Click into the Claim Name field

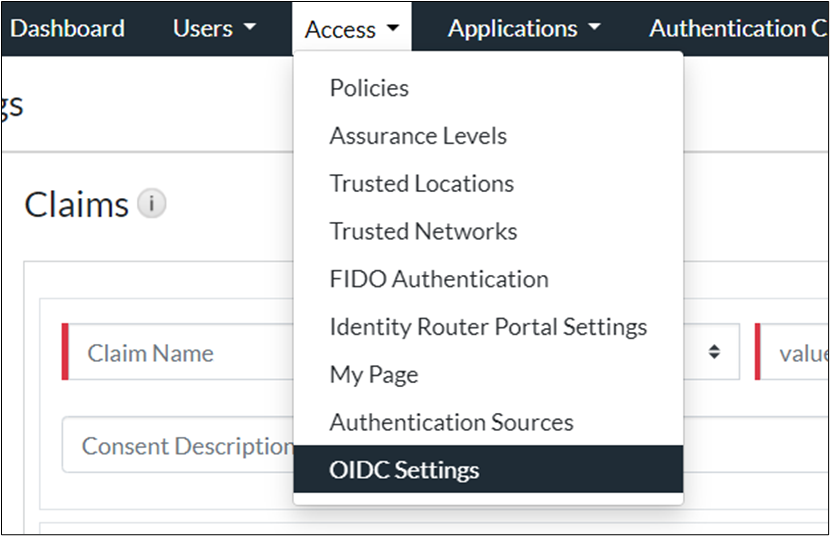pyautogui.click(x=180, y=353)
